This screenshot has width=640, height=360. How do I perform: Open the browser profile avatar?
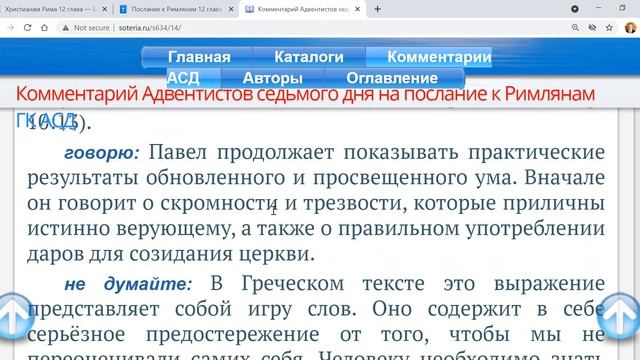click(630, 27)
